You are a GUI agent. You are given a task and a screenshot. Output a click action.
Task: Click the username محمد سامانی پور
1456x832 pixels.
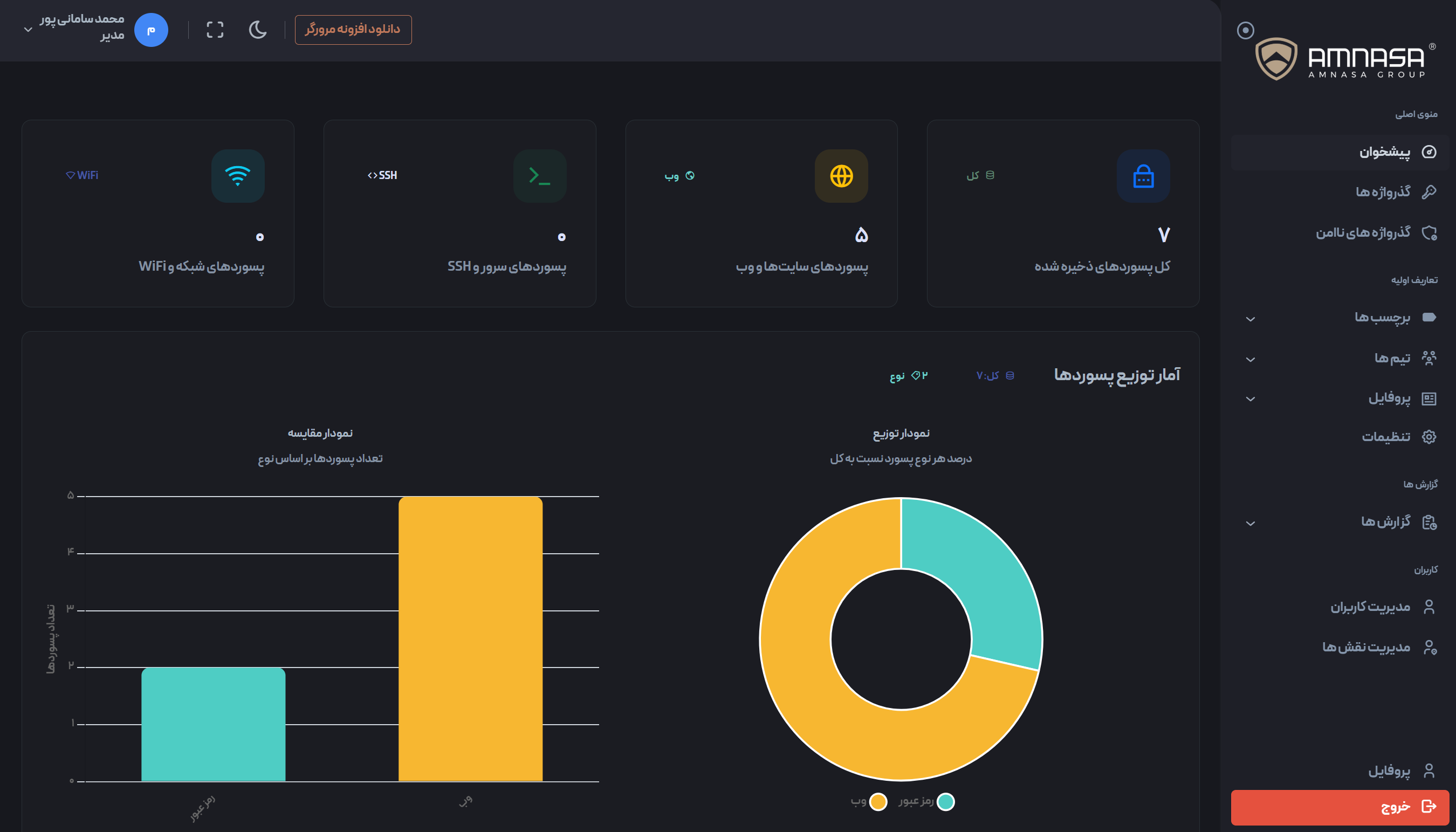point(82,19)
